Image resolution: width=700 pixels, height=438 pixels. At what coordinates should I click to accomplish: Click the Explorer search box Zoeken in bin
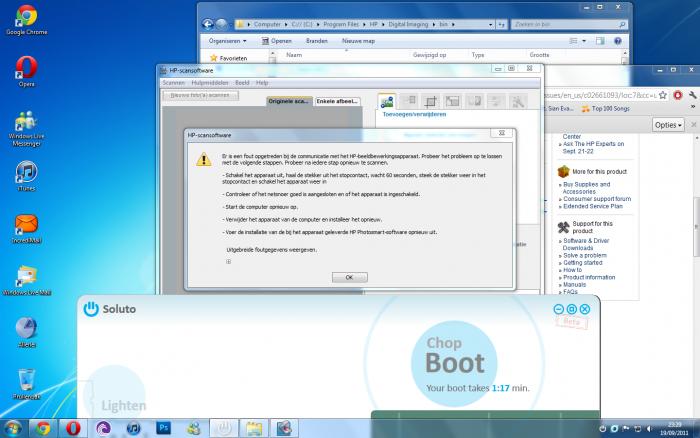tap(570, 25)
